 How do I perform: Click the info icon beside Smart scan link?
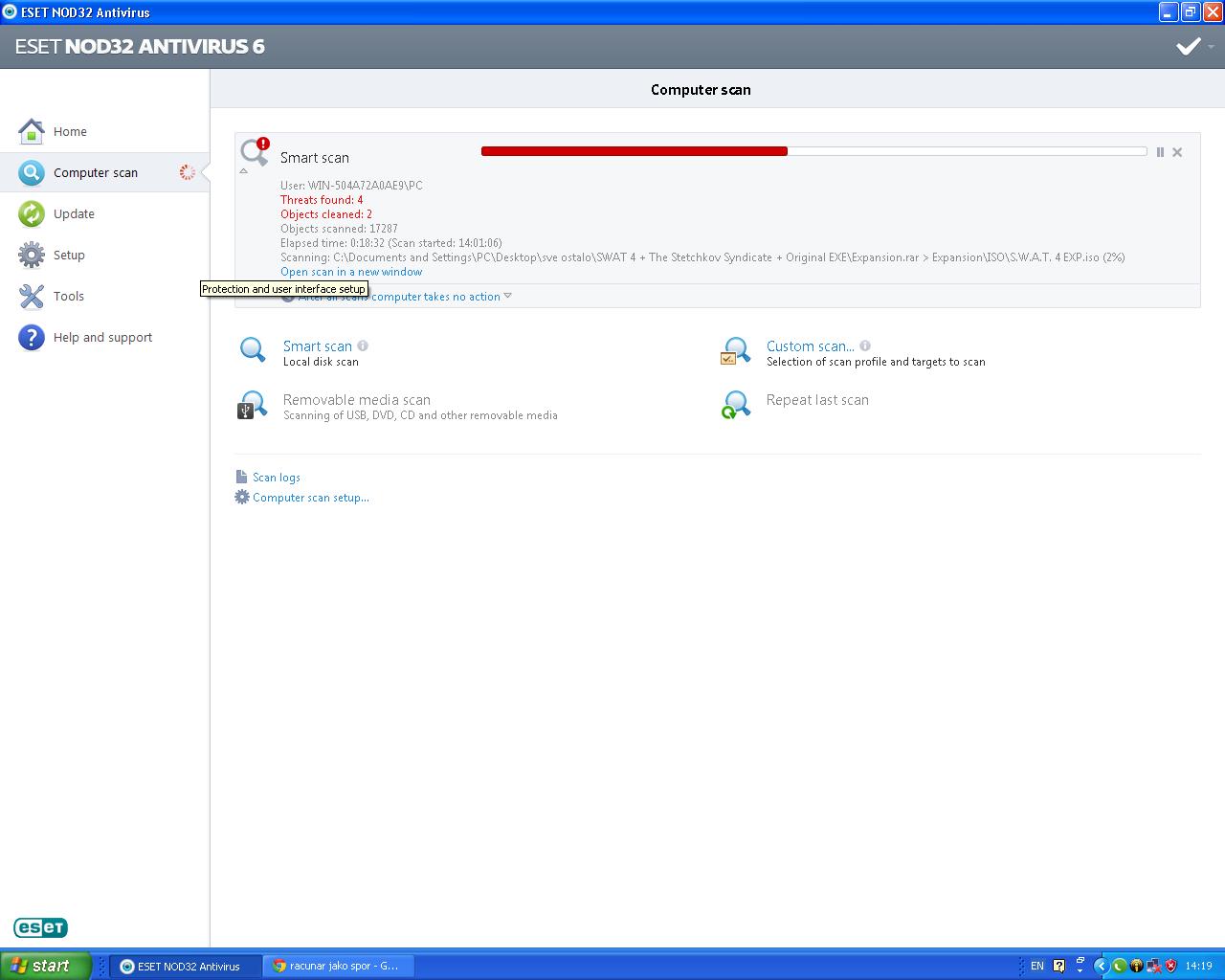coord(363,346)
